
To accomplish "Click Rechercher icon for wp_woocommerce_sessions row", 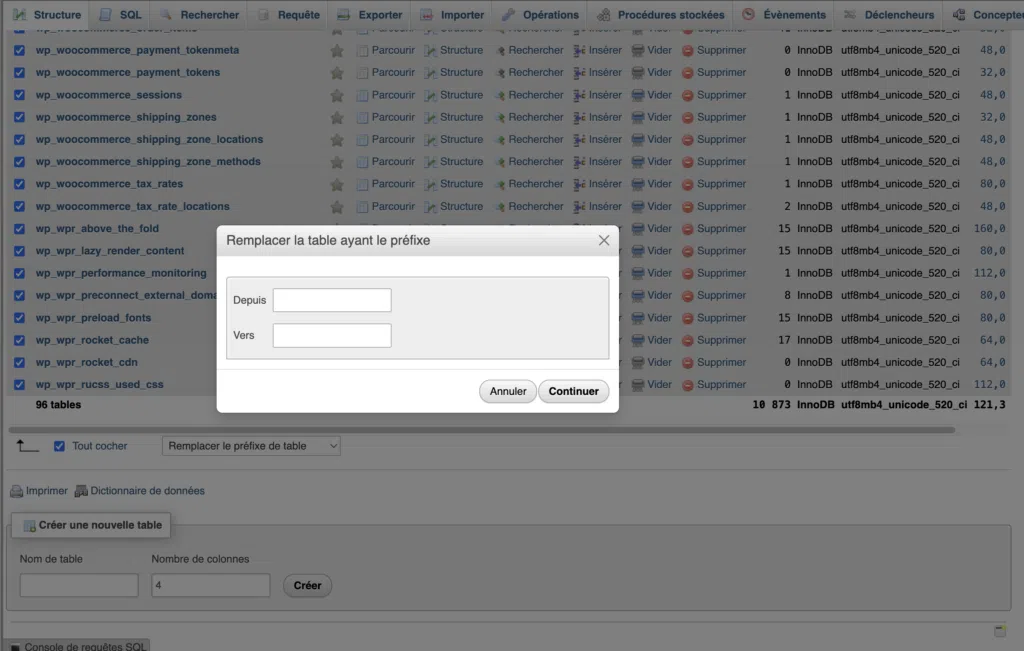I will pyautogui.click(x=500, y=95).
